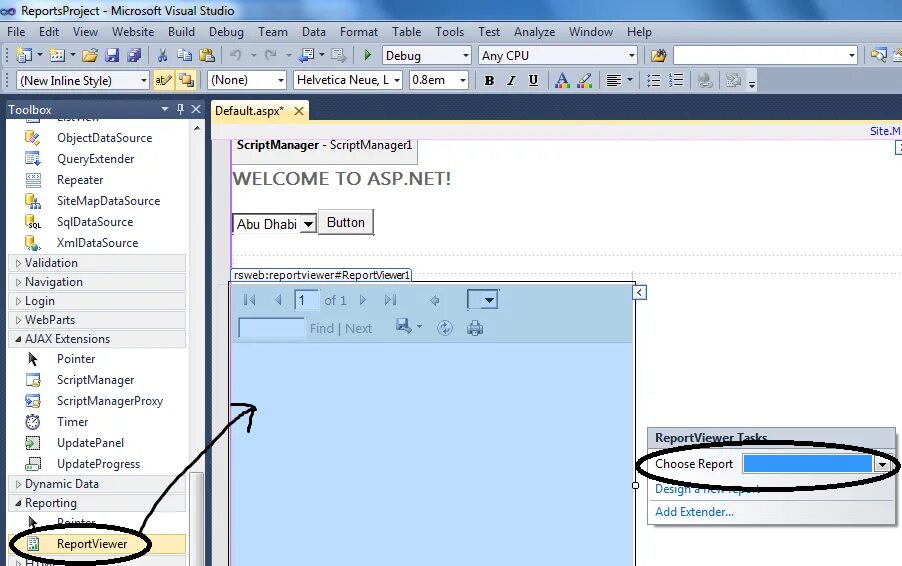Image resolution: width=902 pixels, height=566 pixels.
Task: Click the Paste clipboard icon
Action: [207, 55]
